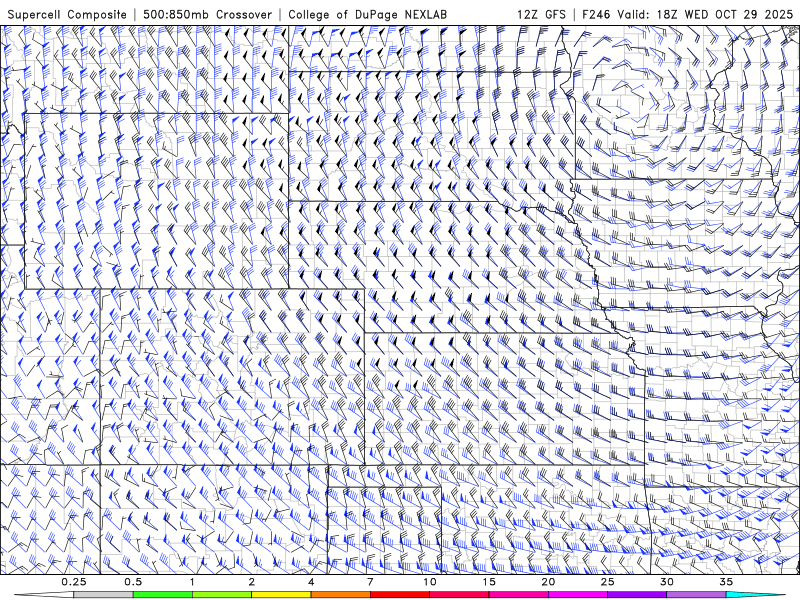Select the bright green color bar segment

coord(162,595)
